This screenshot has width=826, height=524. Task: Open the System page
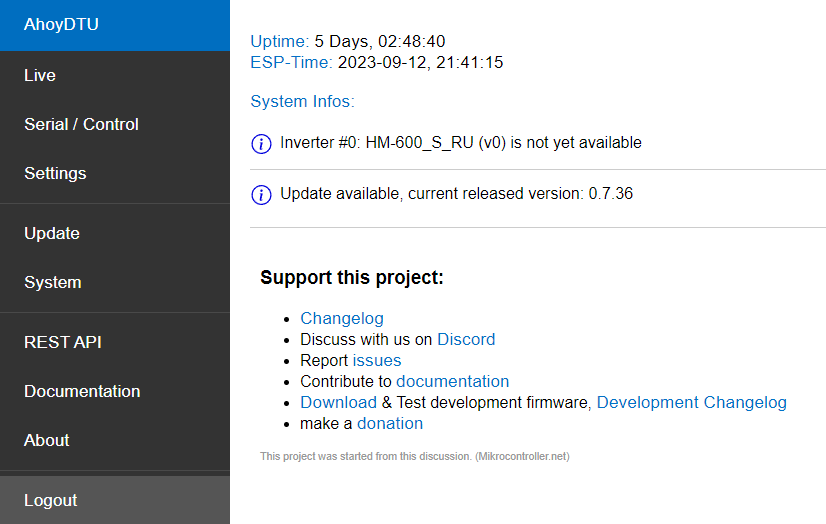(53, 282)
